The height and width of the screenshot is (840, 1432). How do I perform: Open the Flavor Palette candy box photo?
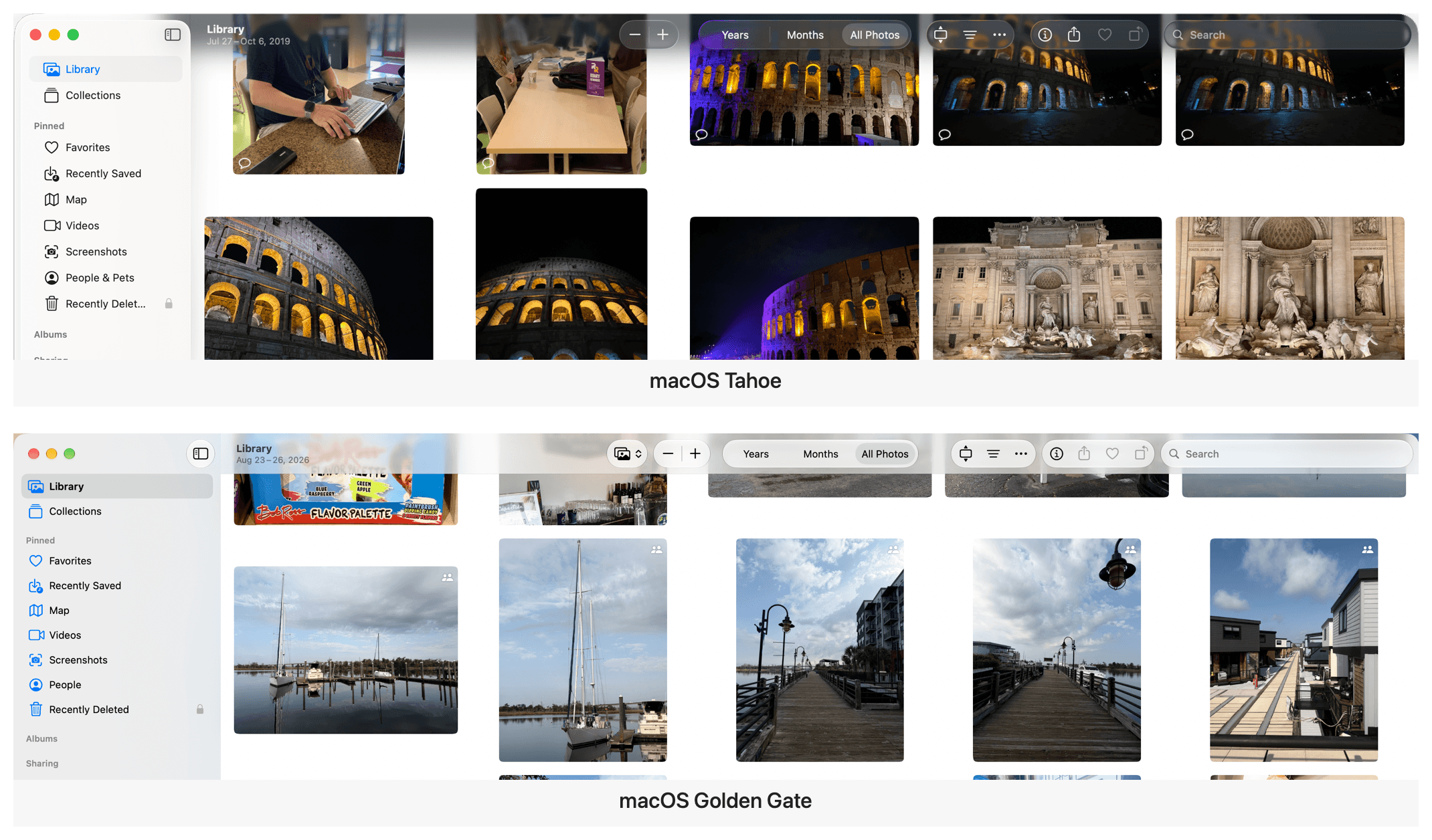click(345, 499)
